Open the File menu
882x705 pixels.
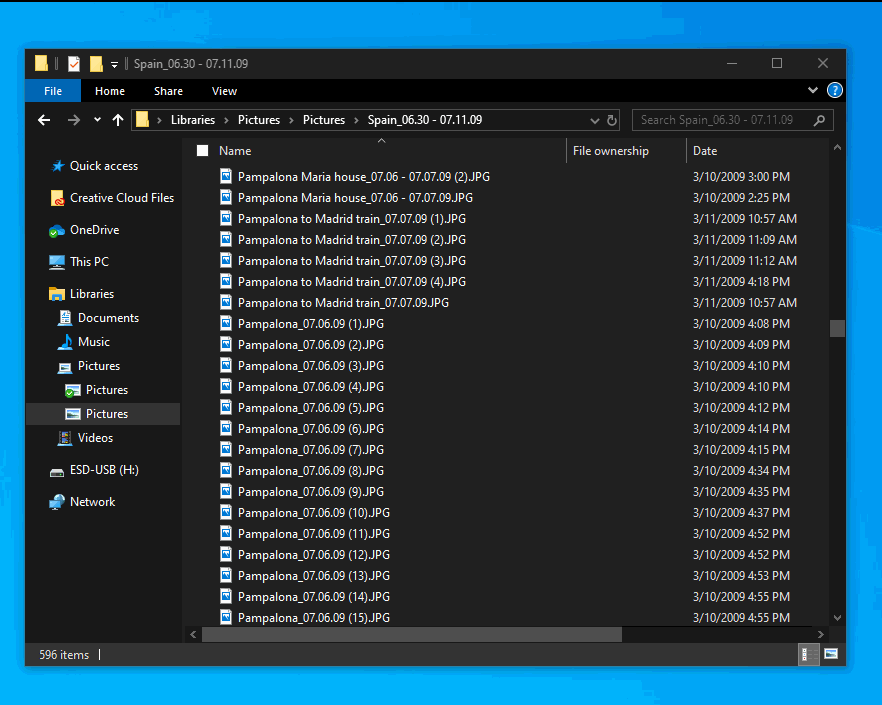point(52,90)
